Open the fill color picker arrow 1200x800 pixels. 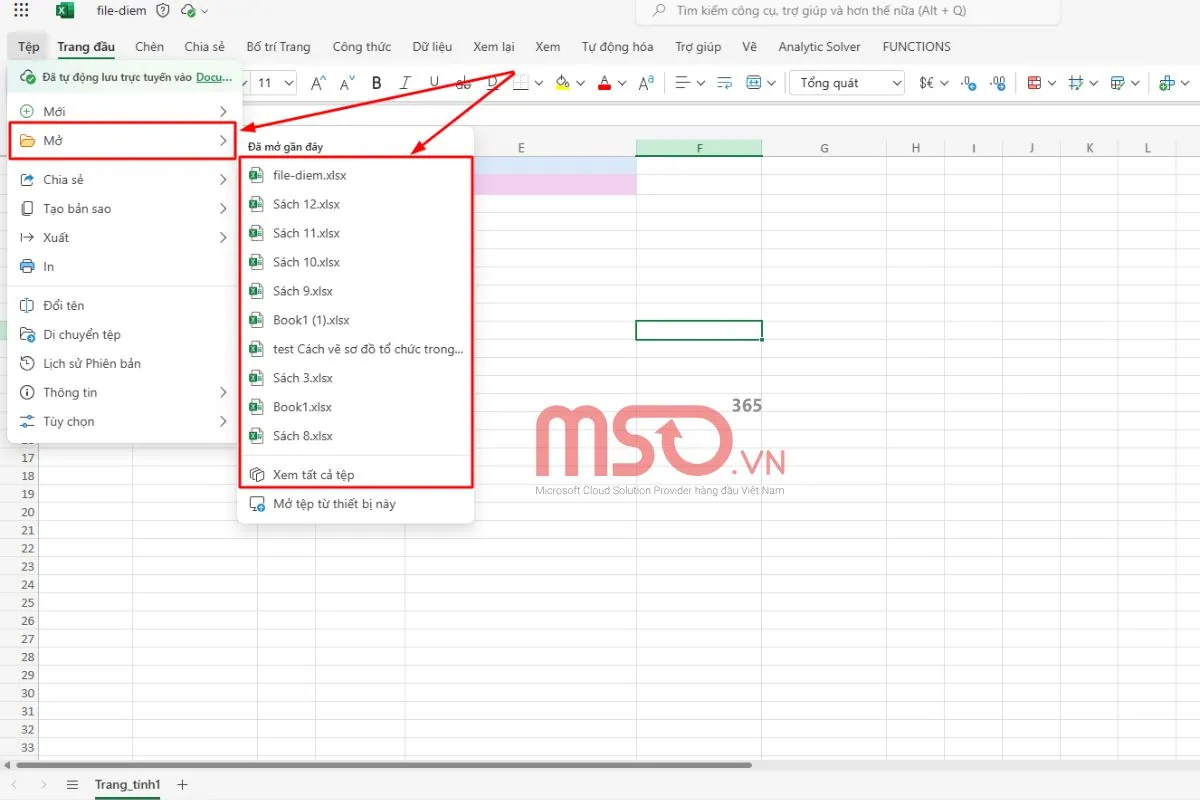pyautogui.click(x=581, y=83)
